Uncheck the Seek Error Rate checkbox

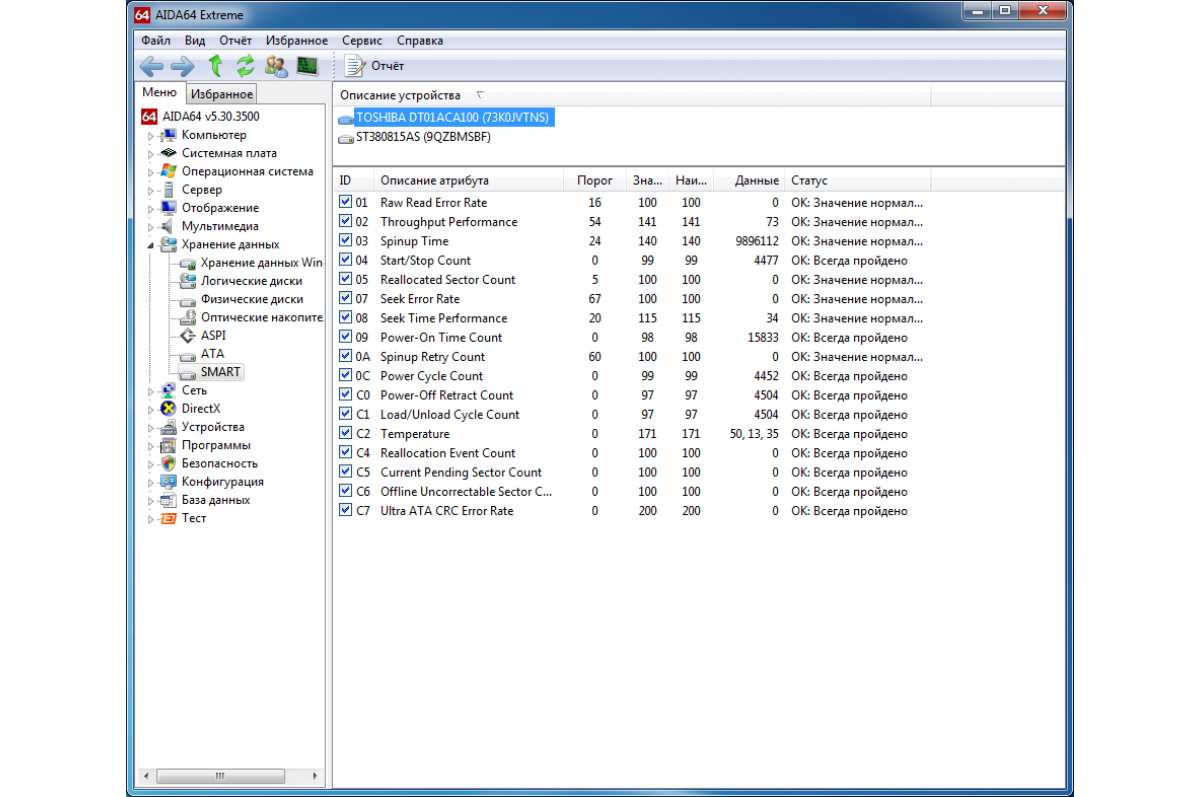(x=345, y=298)
